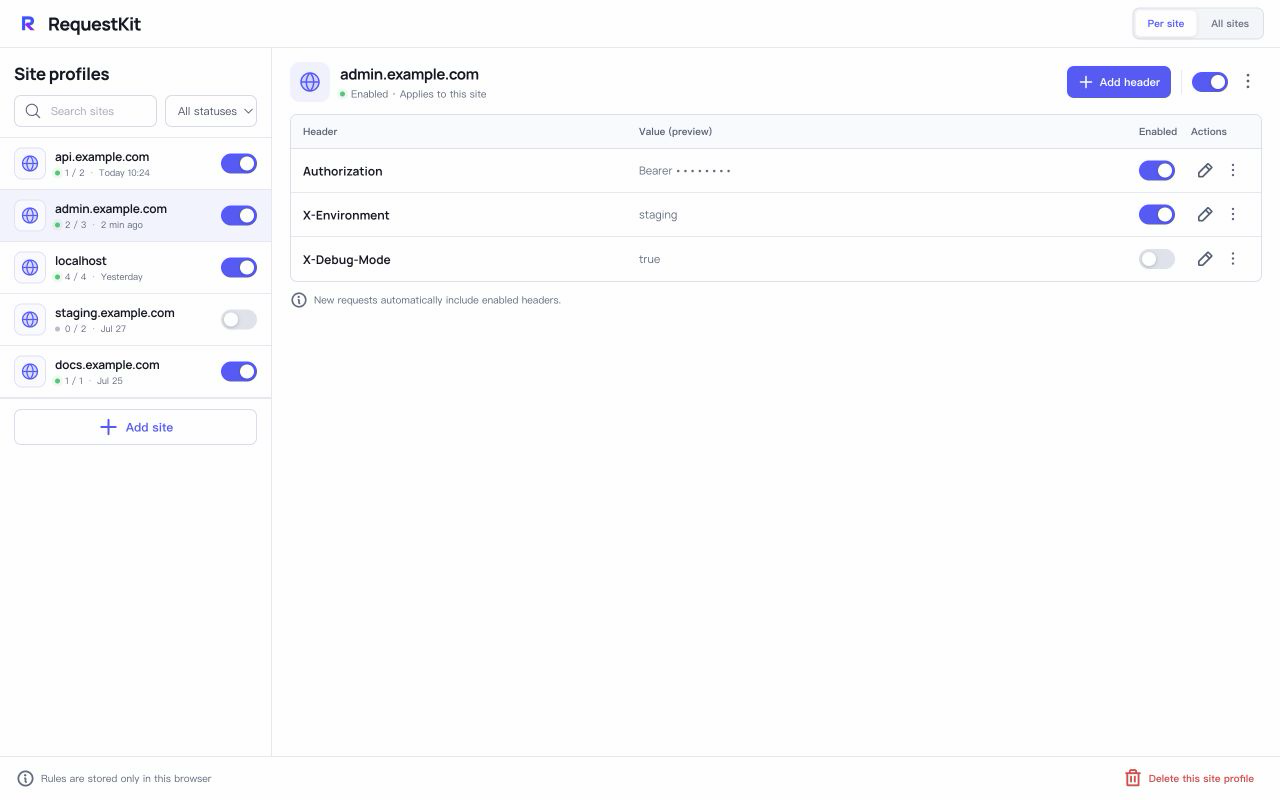Open more options for X-Debug-Mode row
The height and width of the screenshot is (800, 1280).
(1233, 259)
